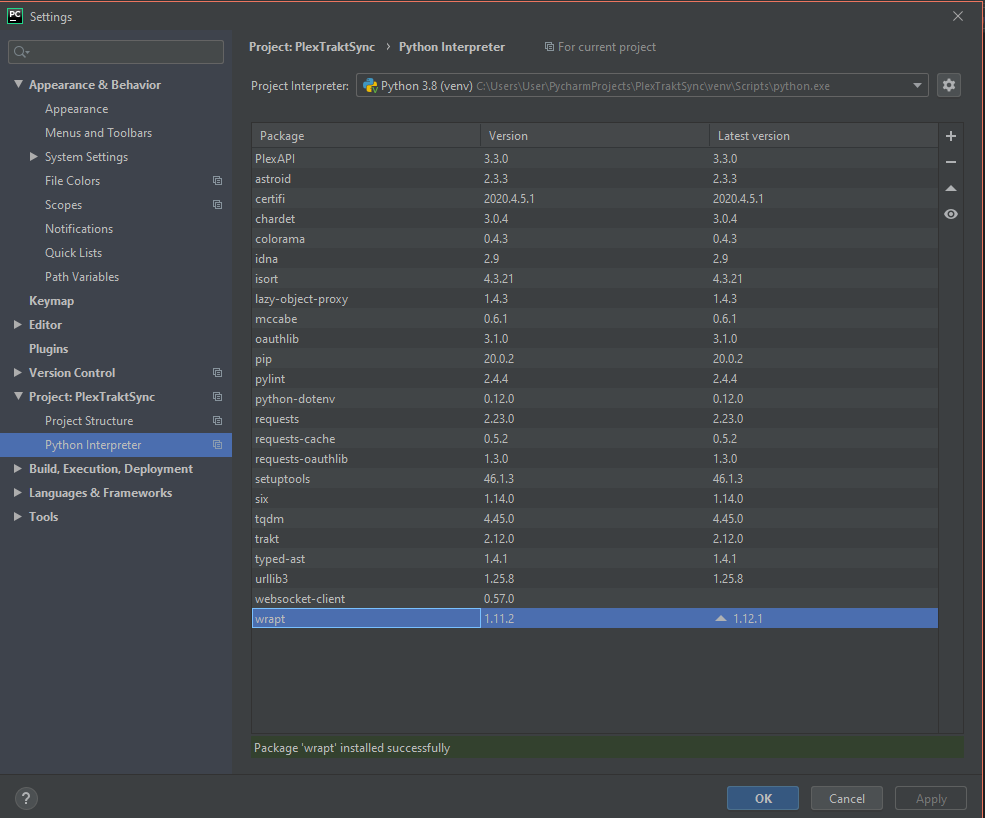The width and height of the screenshot is (985, 818).
Task: Click project-level icon beside Project: PlexTraktSync
Action: [217, 396]
